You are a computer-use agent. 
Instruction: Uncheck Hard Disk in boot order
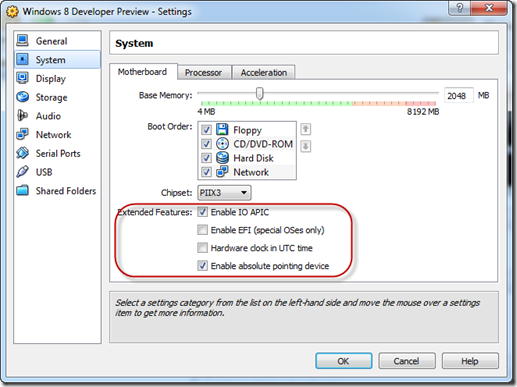[x=206, y=158]
